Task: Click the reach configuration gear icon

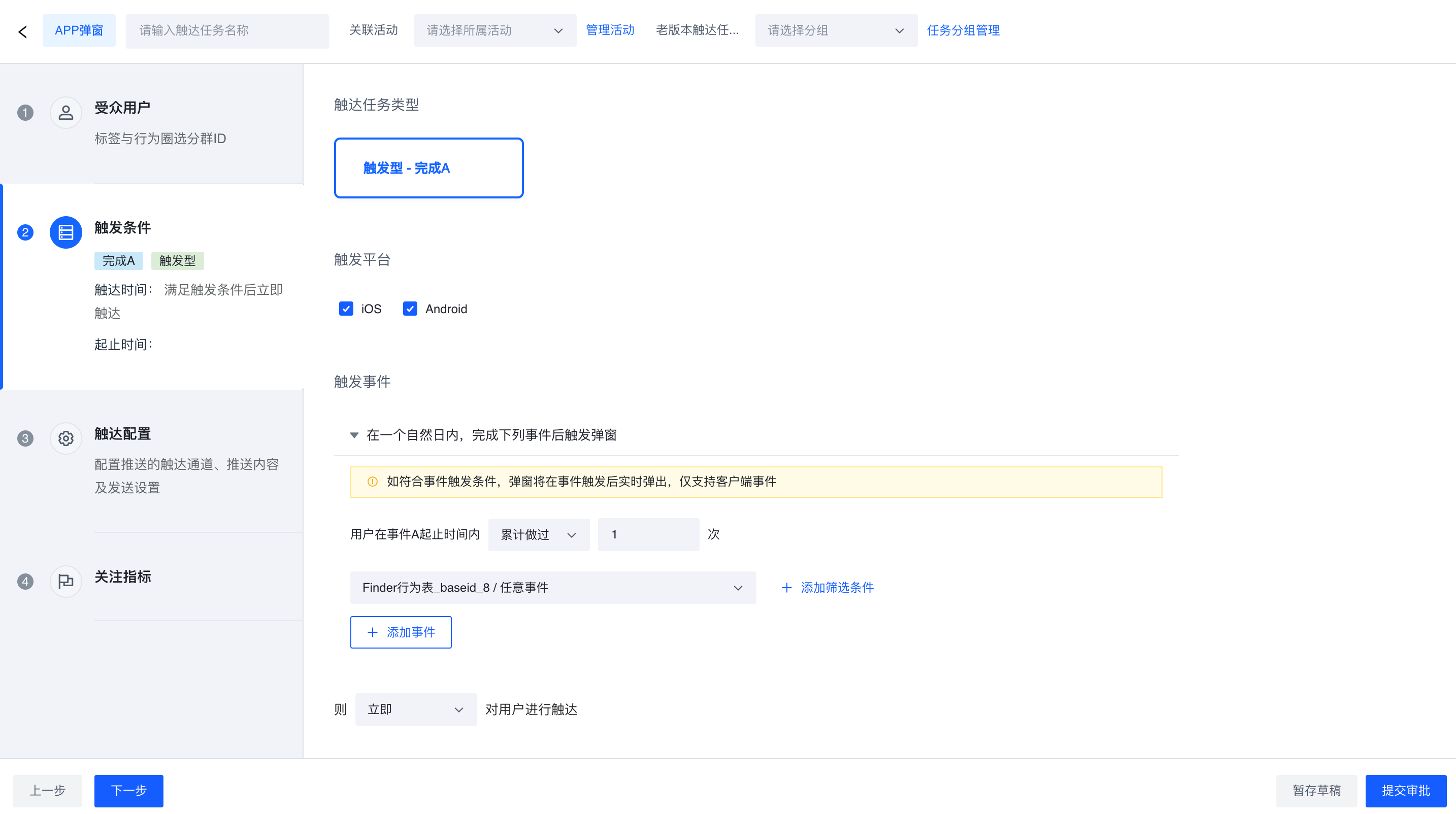Action: 65,438
